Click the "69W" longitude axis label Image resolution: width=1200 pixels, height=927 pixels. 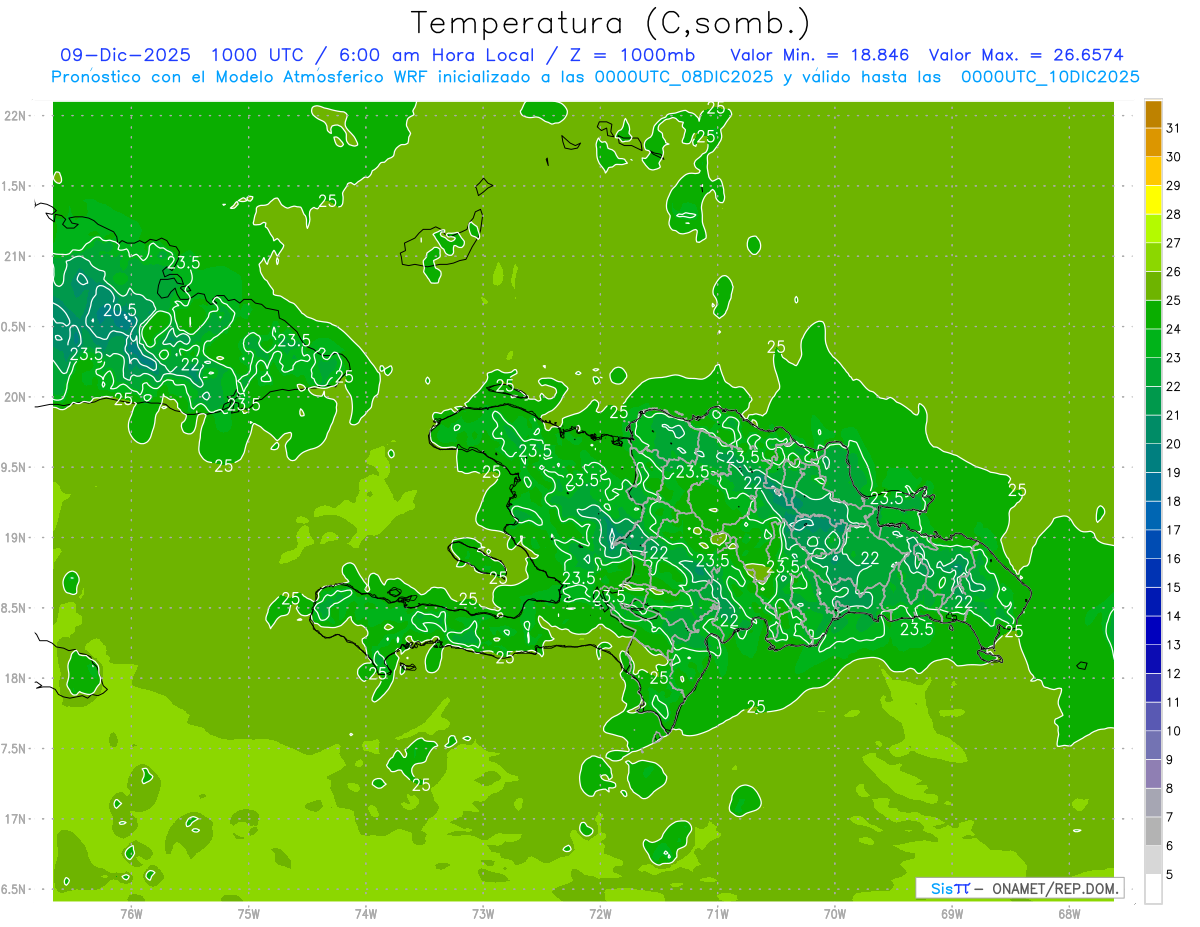pos(951,914)
